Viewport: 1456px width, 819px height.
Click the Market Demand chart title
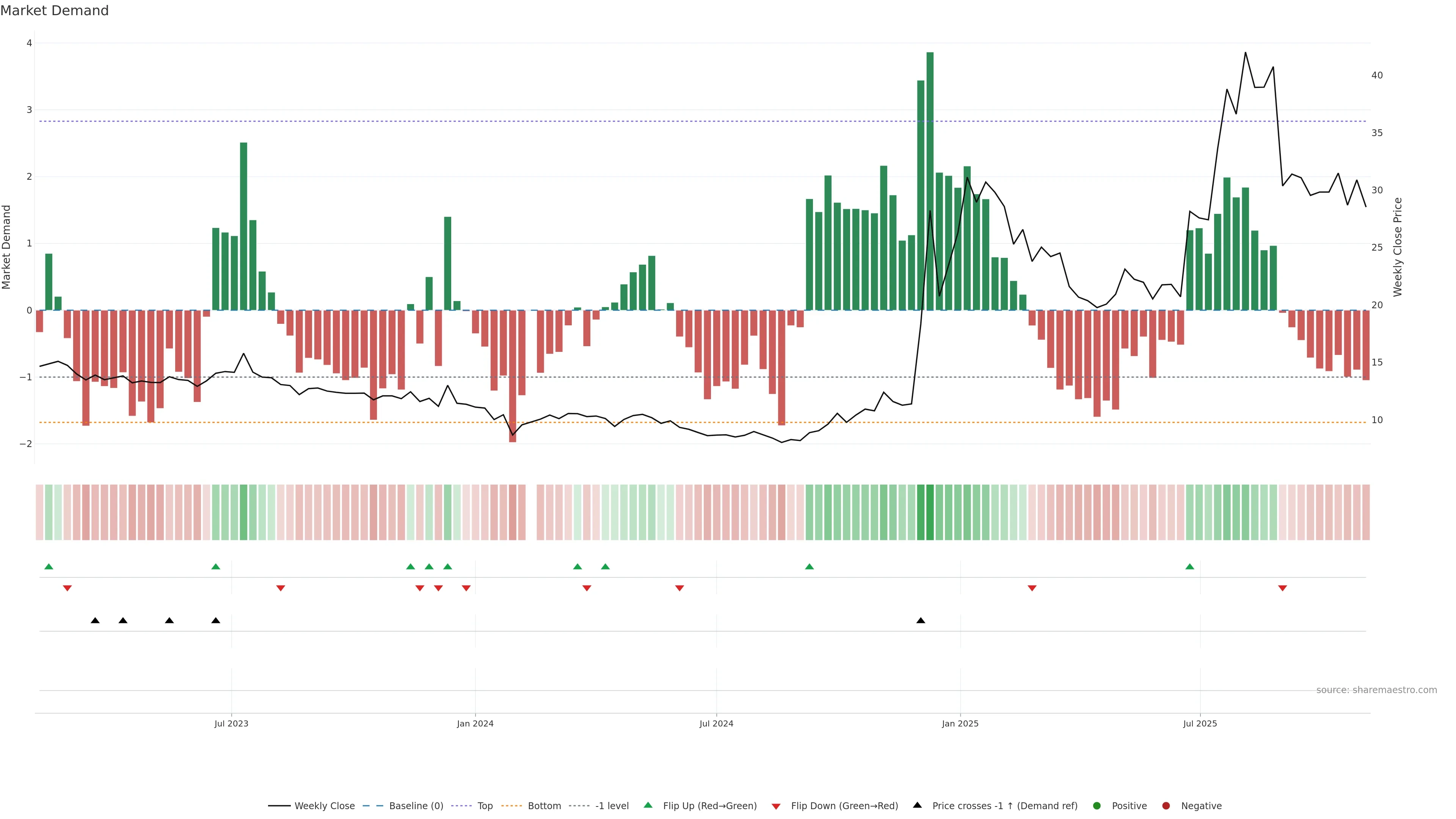point(54,11)
